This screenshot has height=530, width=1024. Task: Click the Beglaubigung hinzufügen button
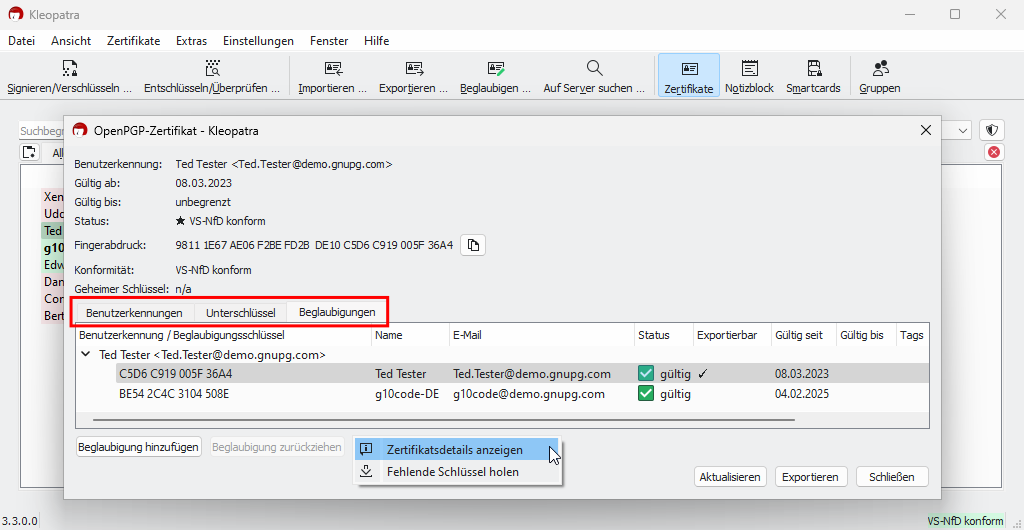(139, 447)
